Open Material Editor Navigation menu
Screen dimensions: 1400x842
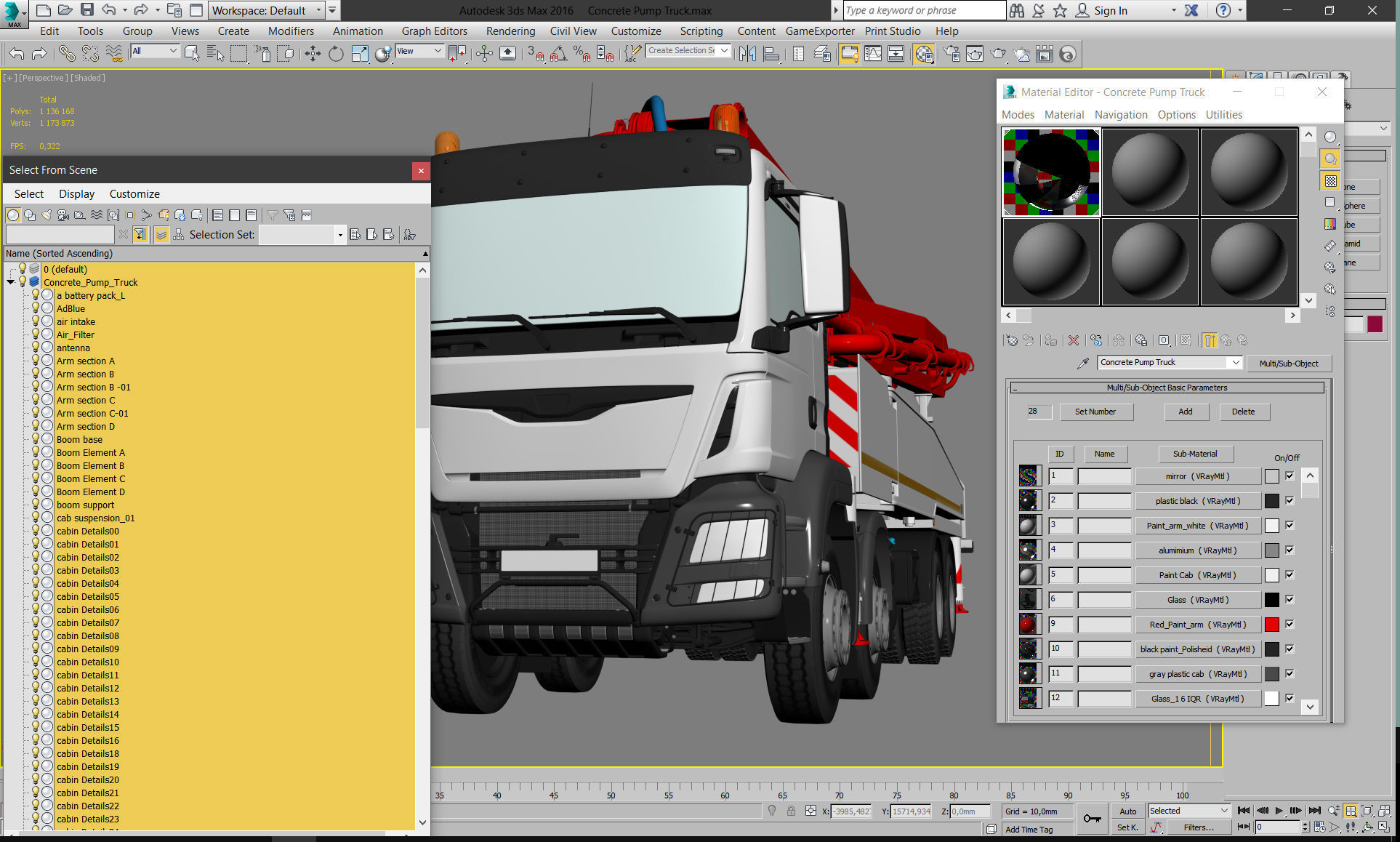pos(1121,115)
